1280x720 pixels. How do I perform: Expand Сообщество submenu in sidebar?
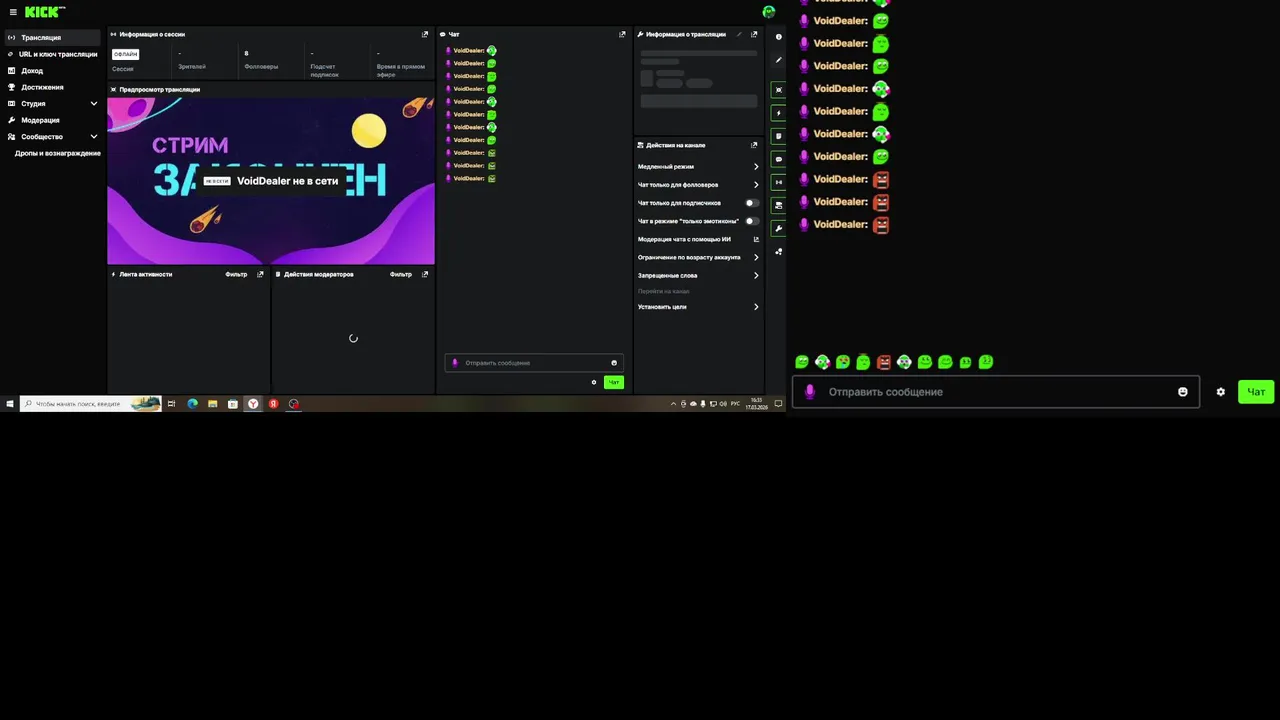point(94,136)
